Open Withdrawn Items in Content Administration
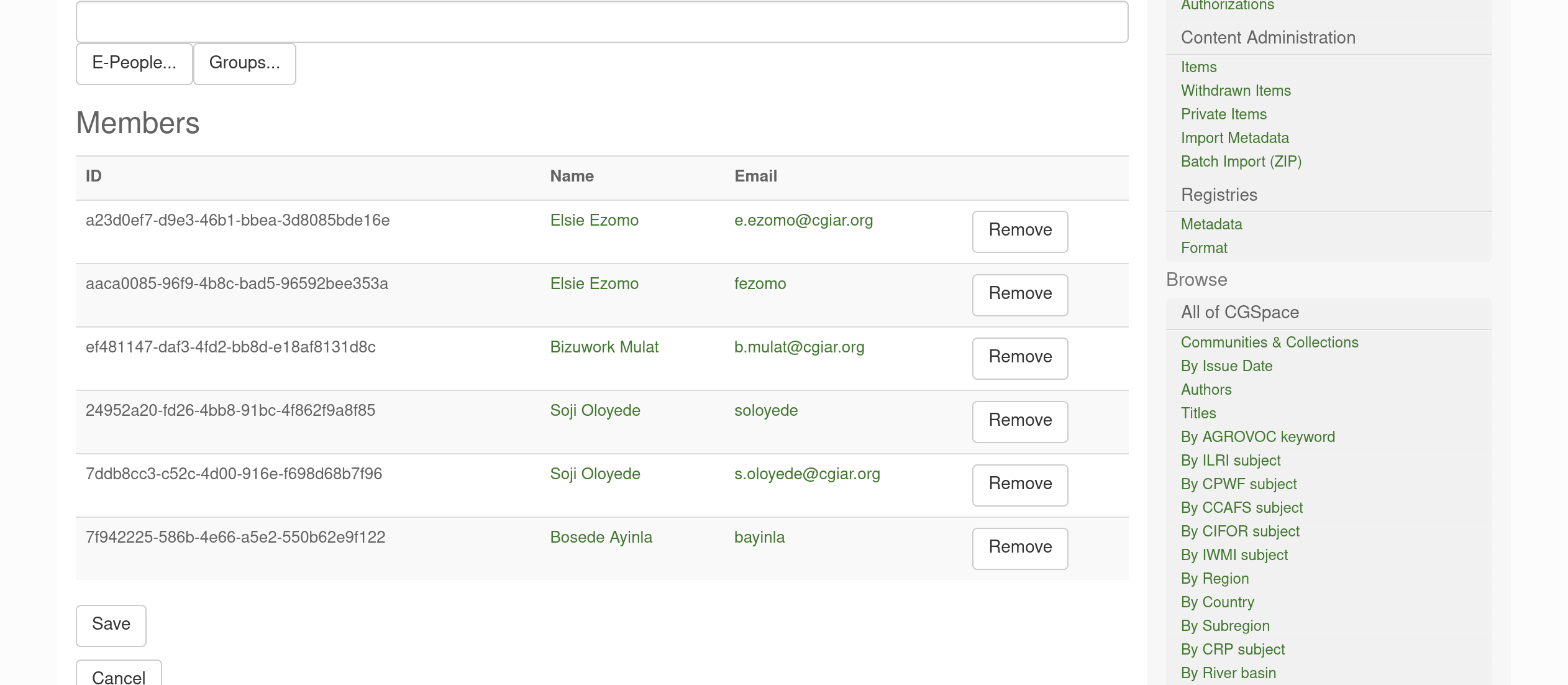Image resolution: width=1568 pixels, height=685 pixels. 1236,90
